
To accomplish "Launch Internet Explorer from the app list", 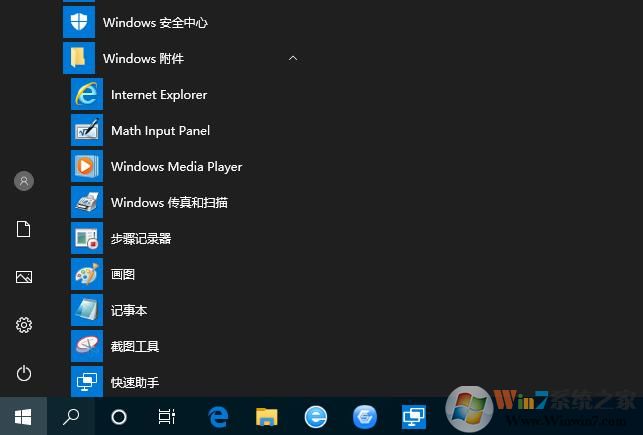I will pyautogui.click(x=87, y=94).
